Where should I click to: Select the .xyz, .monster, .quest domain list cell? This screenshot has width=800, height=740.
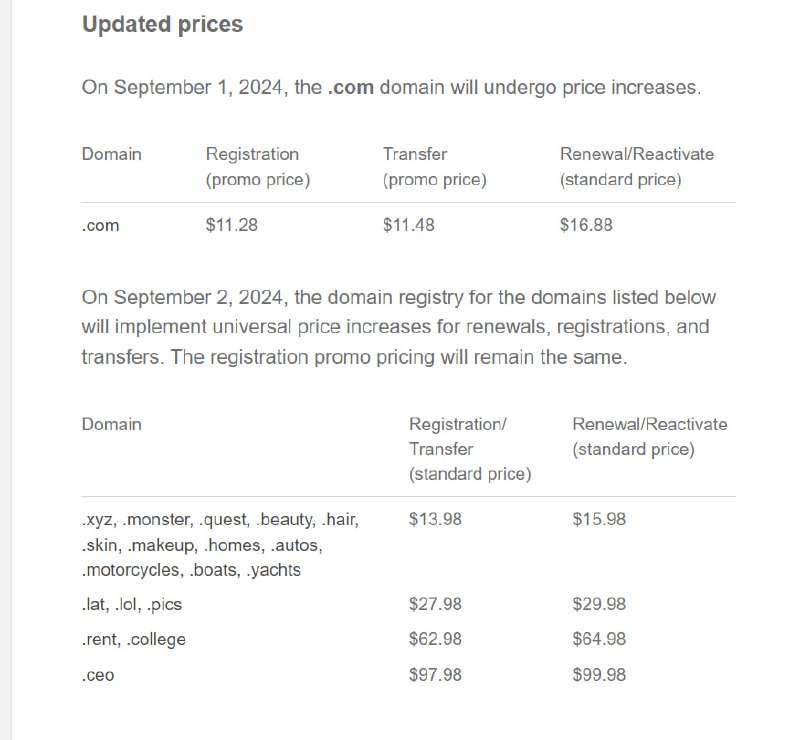[220, 545]
